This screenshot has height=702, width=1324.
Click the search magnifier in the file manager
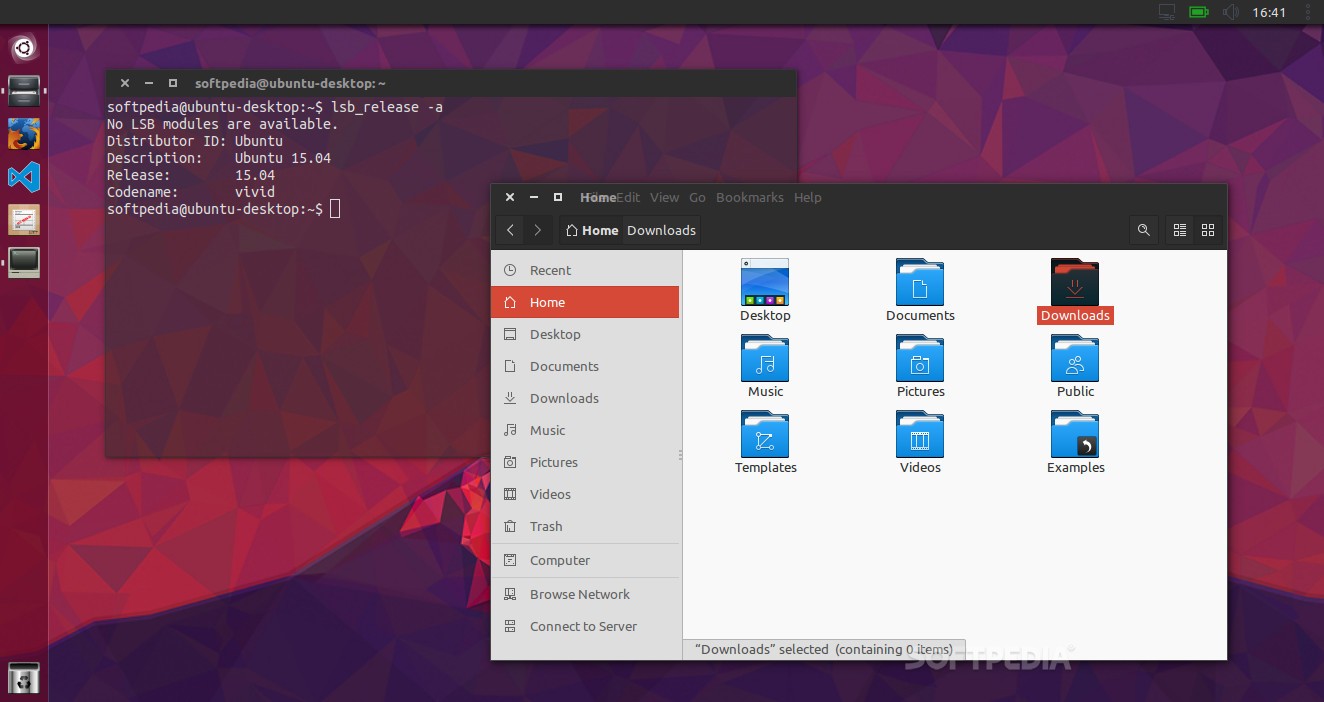pos(1143,230)
